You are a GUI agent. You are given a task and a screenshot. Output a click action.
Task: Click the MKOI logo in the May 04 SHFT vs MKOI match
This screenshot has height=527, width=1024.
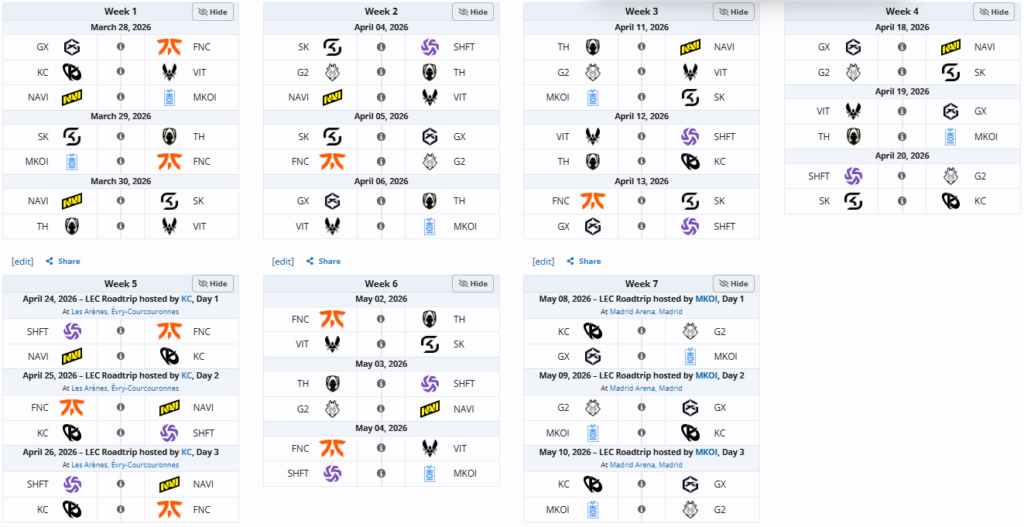[x=430, y=473]
